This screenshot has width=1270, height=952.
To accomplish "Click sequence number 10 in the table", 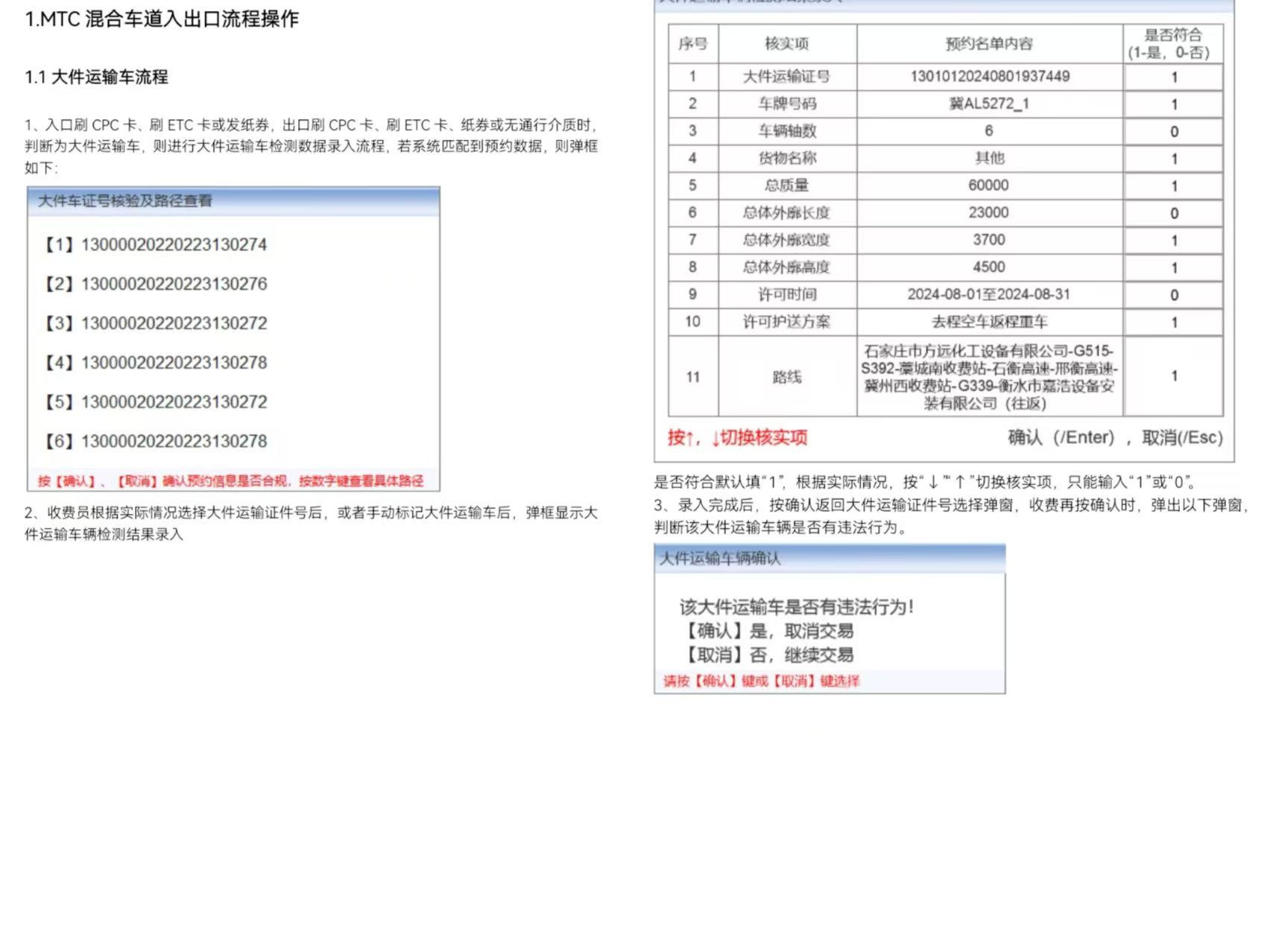I will click(x=692, y=322).
